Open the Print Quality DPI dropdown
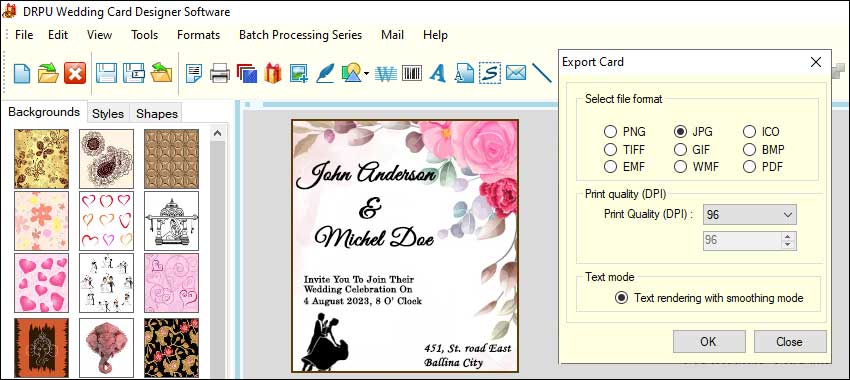Image resolution: width=850 pixels, height=380 pixels. point(750,215)
